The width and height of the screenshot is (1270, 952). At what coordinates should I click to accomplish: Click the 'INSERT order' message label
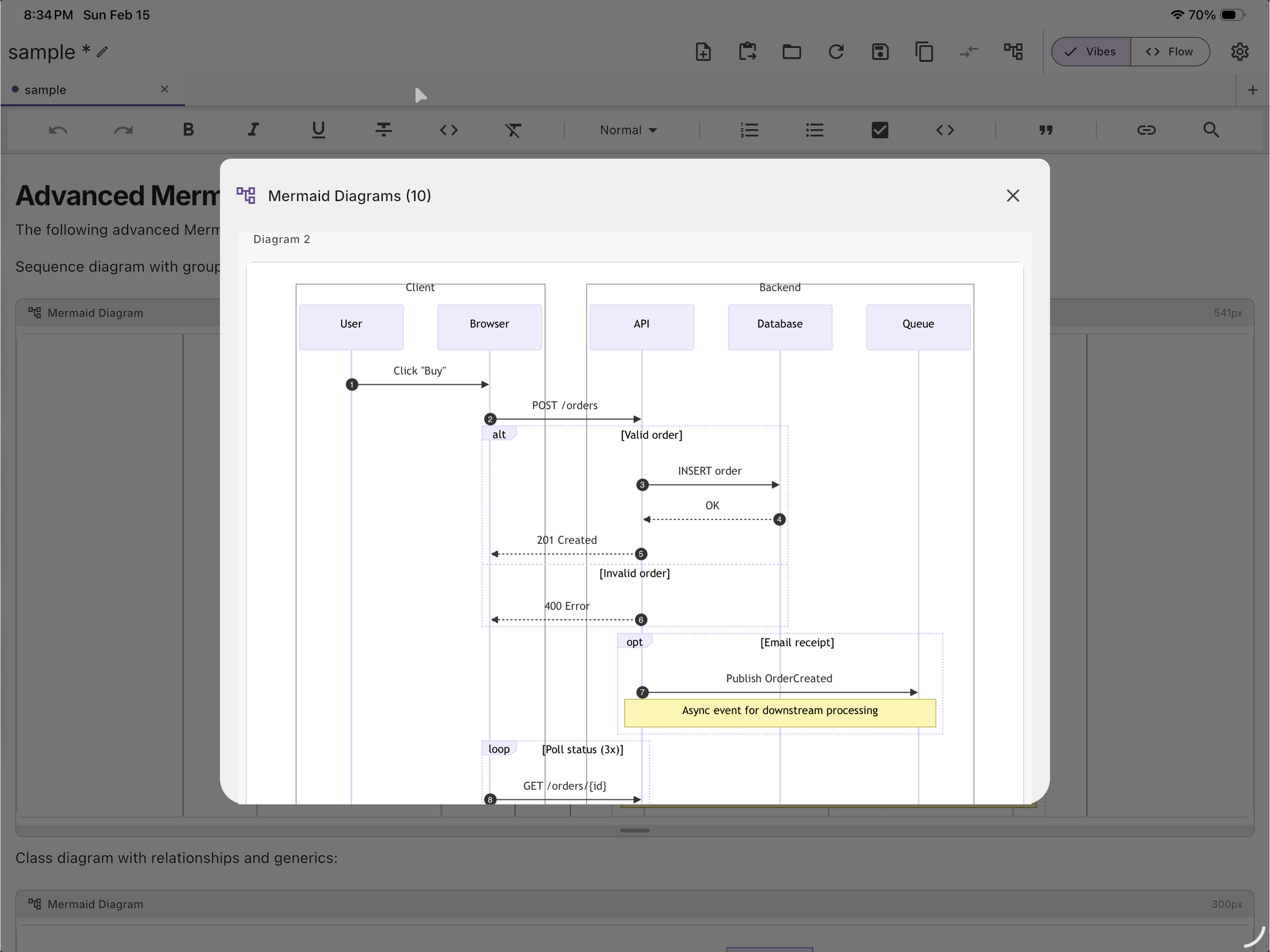point(710,471)
